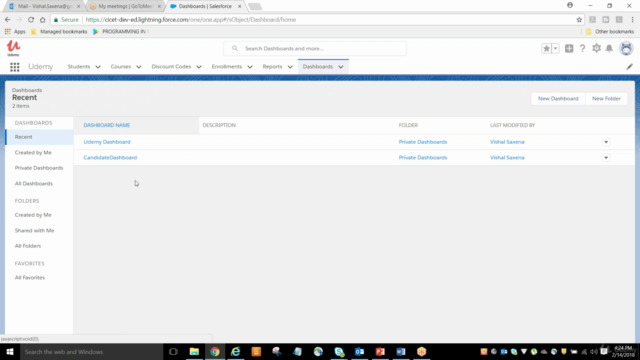The width and height of the screenshot is (640, 360).
Task: Click the browser back arrow
Action: click(7, 20)
